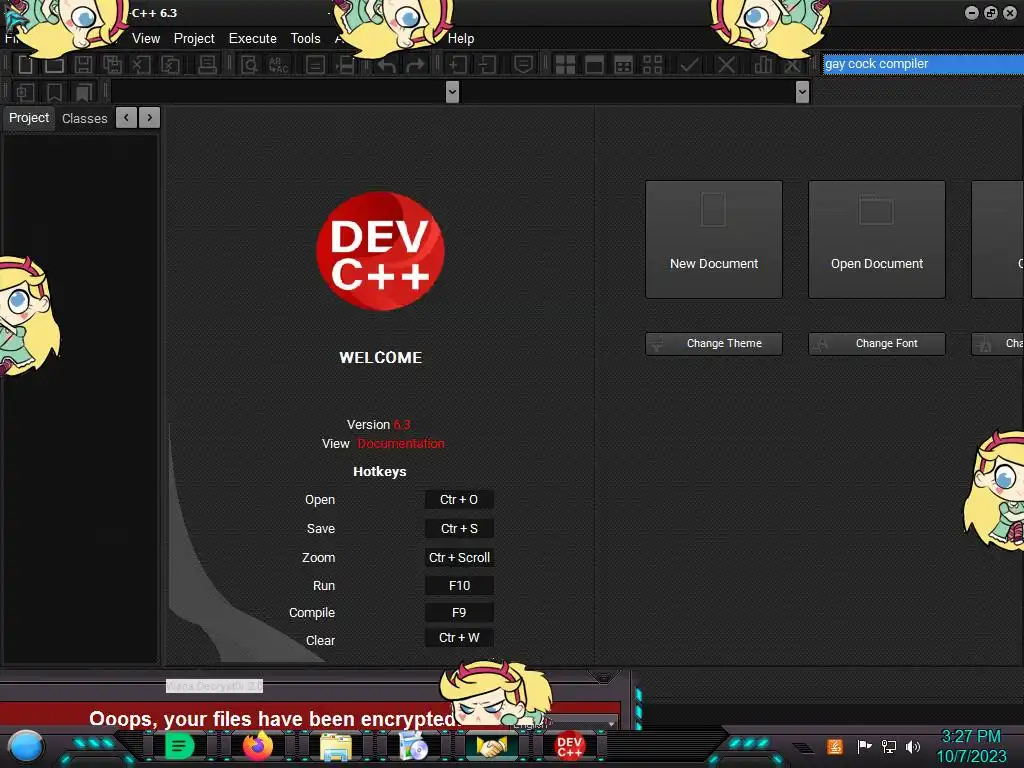
Task: Click the New file toolbar icon
Action: [25, 65]
